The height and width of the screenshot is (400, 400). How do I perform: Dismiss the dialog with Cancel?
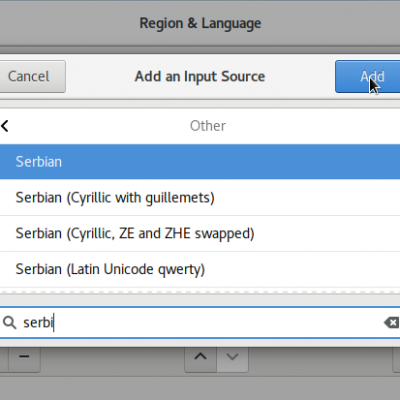click(33, 77)
